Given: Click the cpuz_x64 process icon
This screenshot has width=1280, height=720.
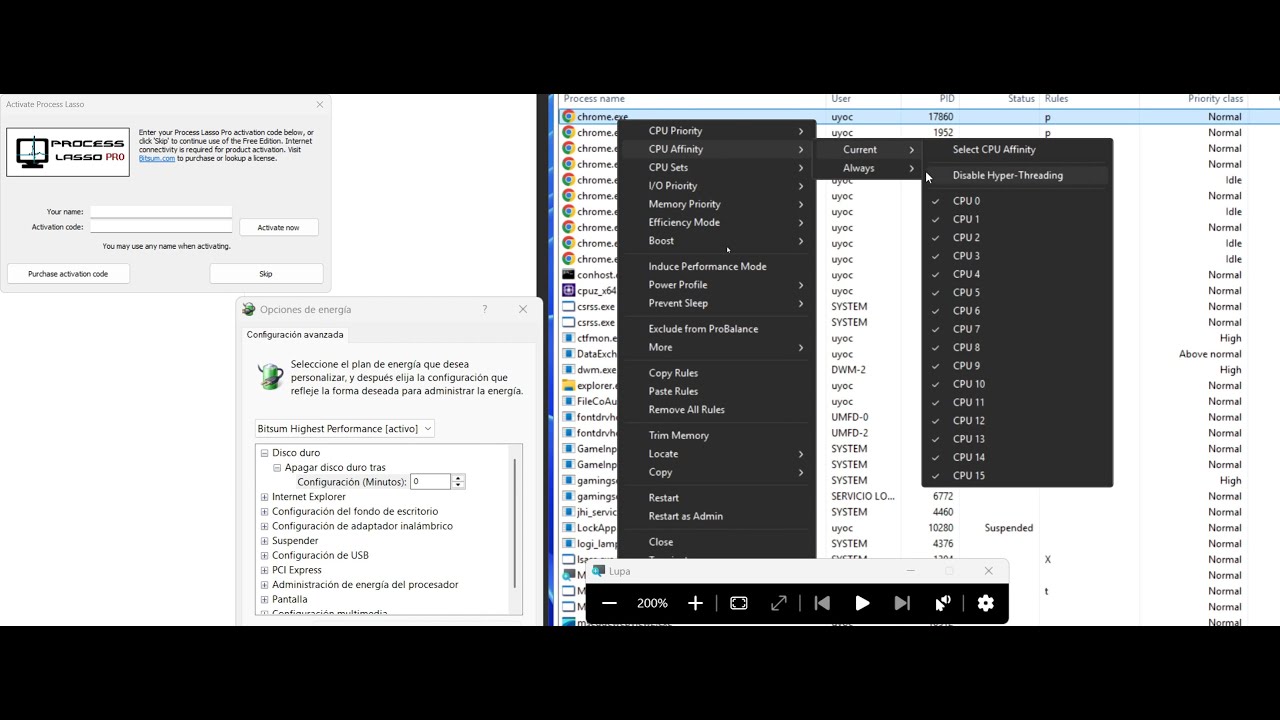Looking at the screenshot, I should click(x=568, y=291).
